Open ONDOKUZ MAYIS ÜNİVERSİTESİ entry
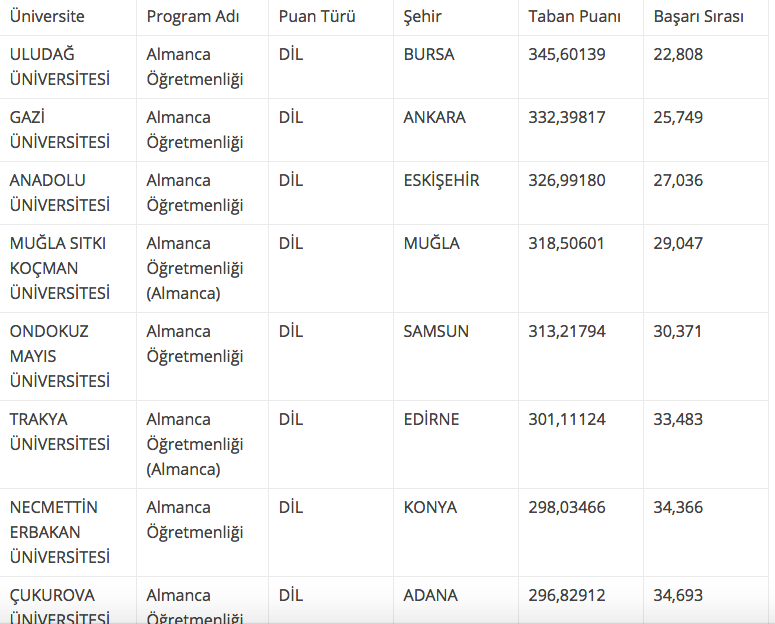The image size is (775, 624). 59,356
